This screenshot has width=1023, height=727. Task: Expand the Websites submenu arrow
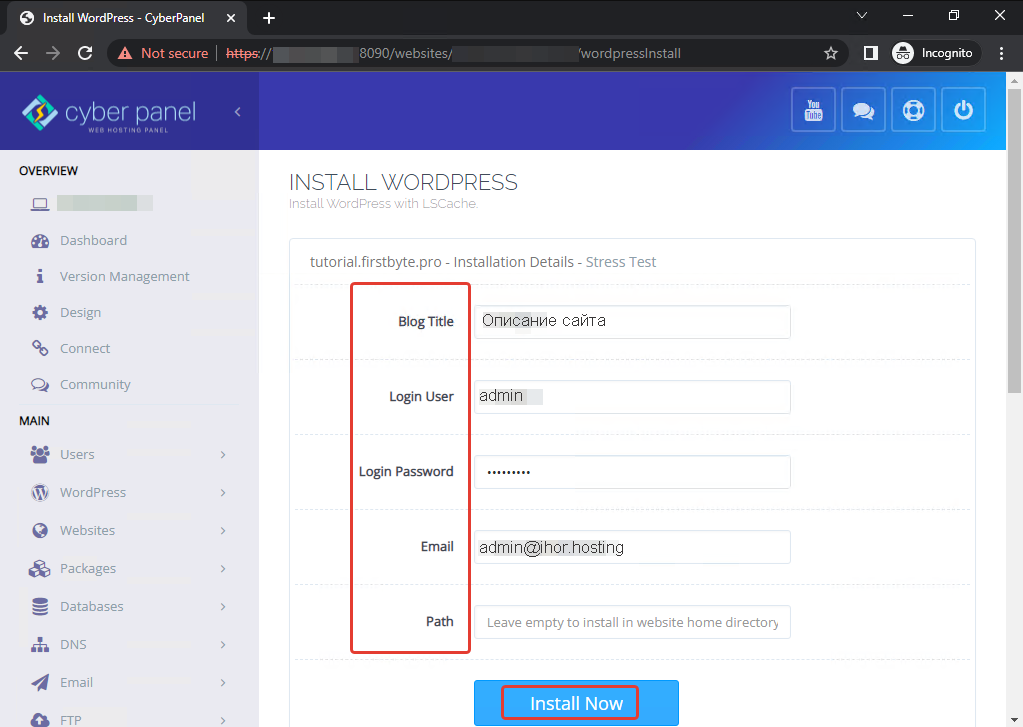pyautogui.click(x=223, y=531)
